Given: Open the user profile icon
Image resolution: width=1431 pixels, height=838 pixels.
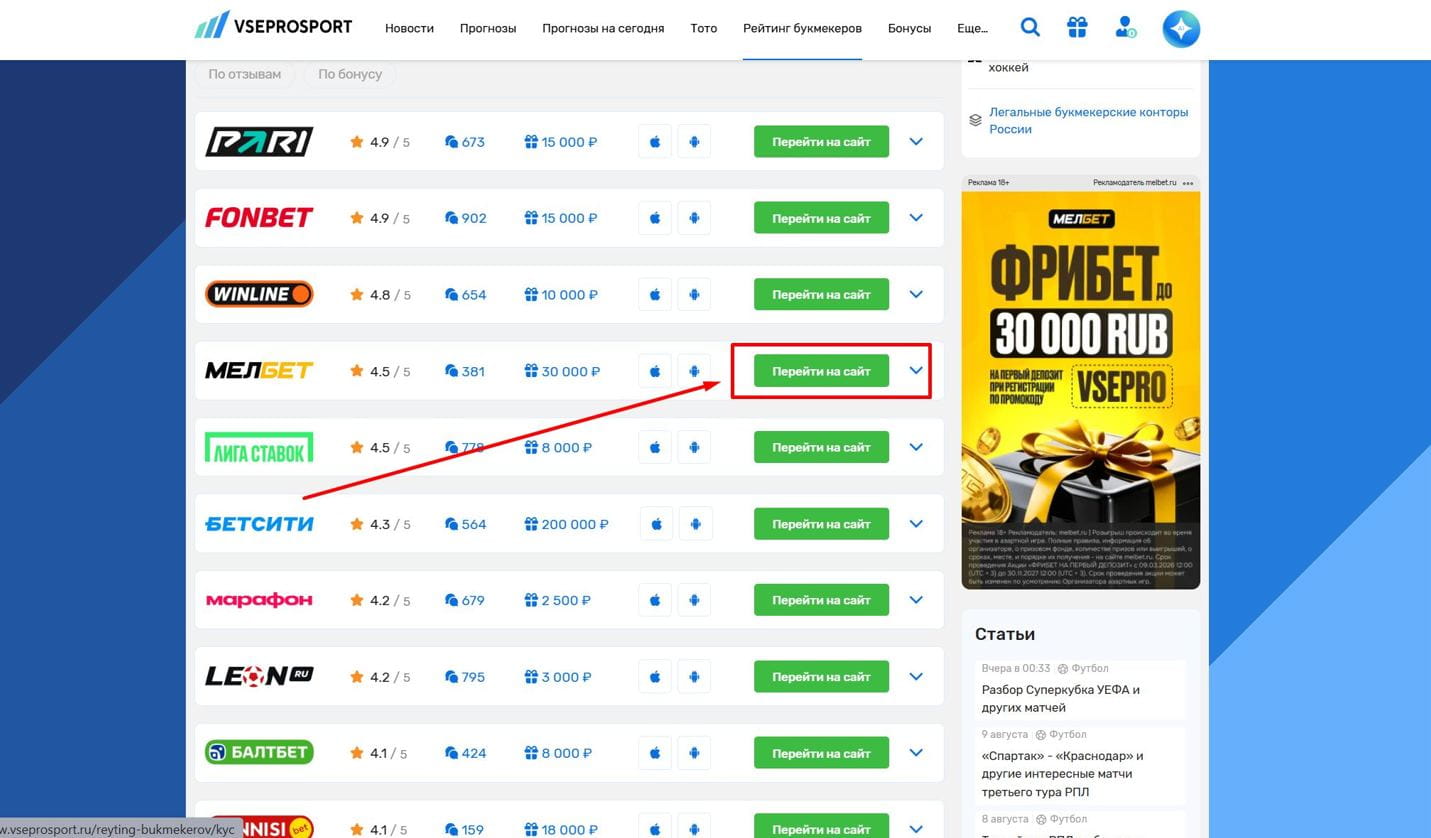Looking at the screenshot, I should tap(1126, 28).
